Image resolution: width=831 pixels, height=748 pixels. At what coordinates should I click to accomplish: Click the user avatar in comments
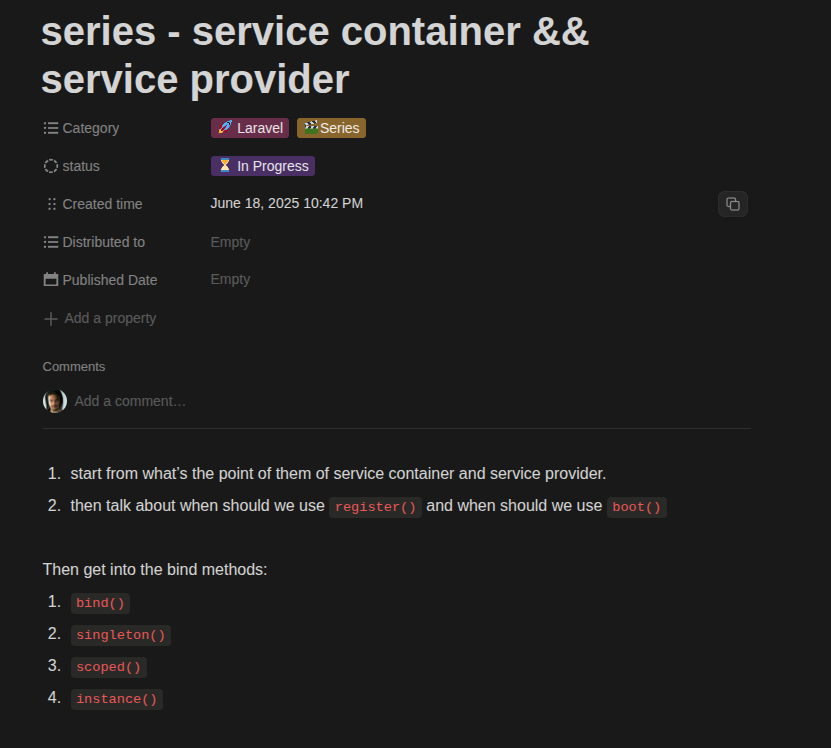(55, 401)
